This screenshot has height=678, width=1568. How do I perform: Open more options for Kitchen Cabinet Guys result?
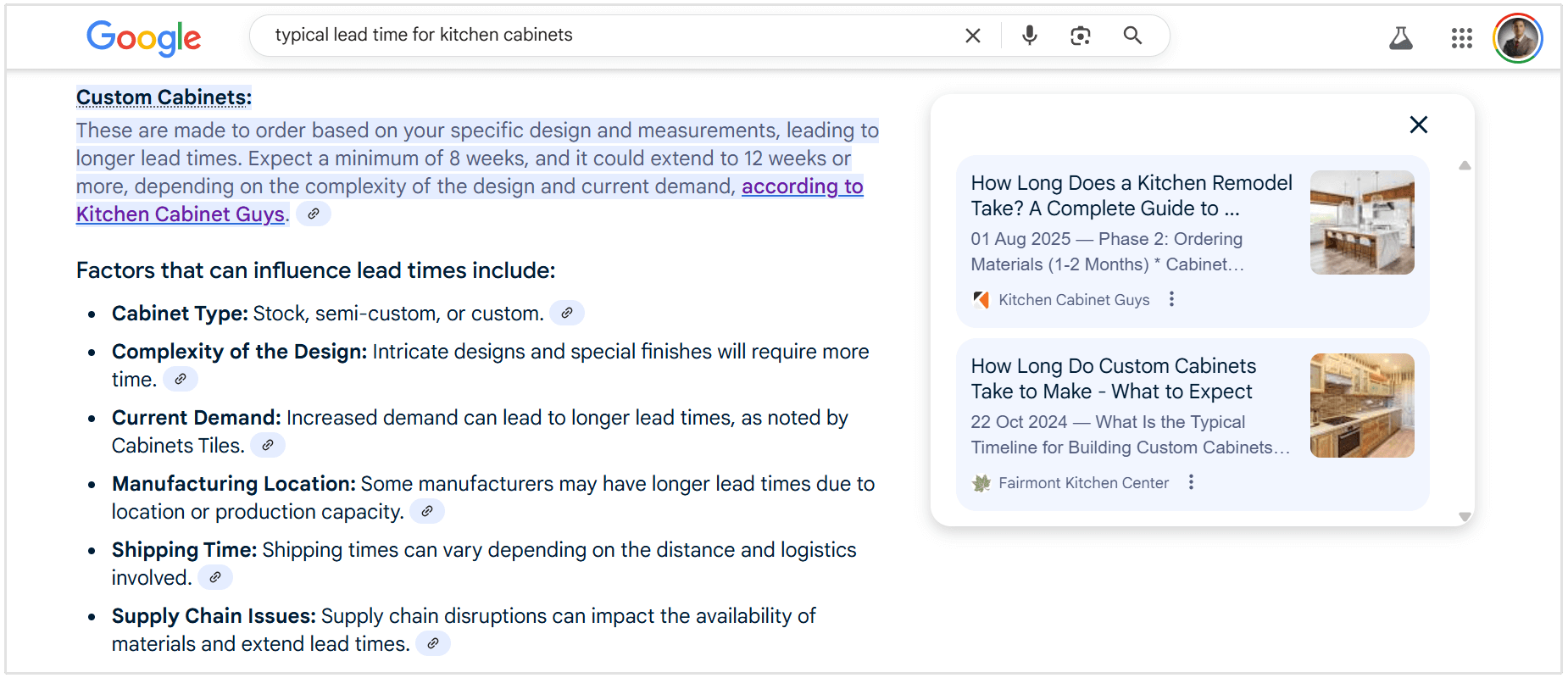coord(1172,299)
